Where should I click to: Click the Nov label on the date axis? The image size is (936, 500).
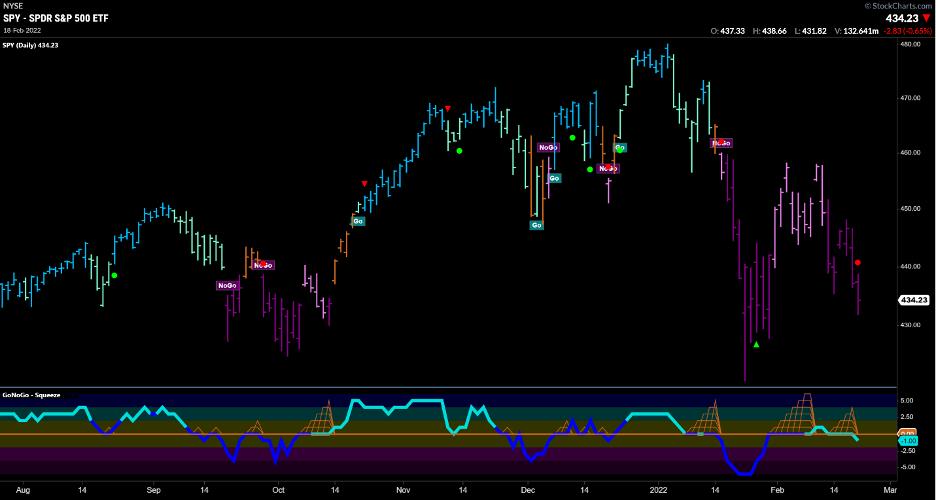click(403, 488)
